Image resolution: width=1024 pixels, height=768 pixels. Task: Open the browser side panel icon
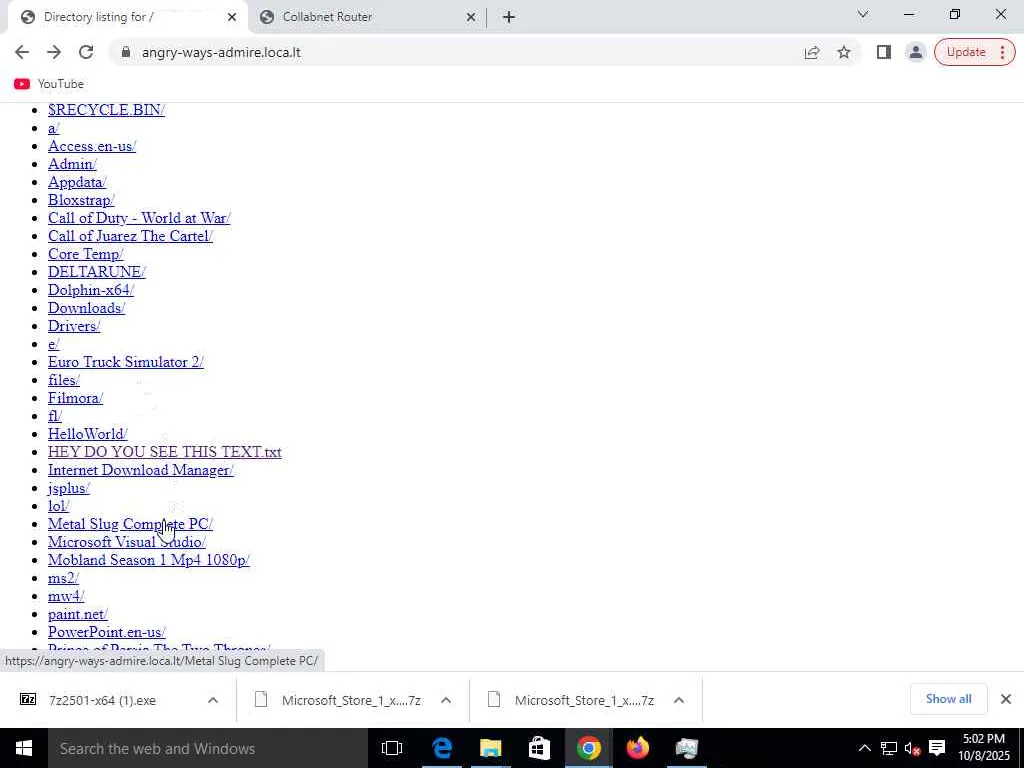click(x=884, y=52)
